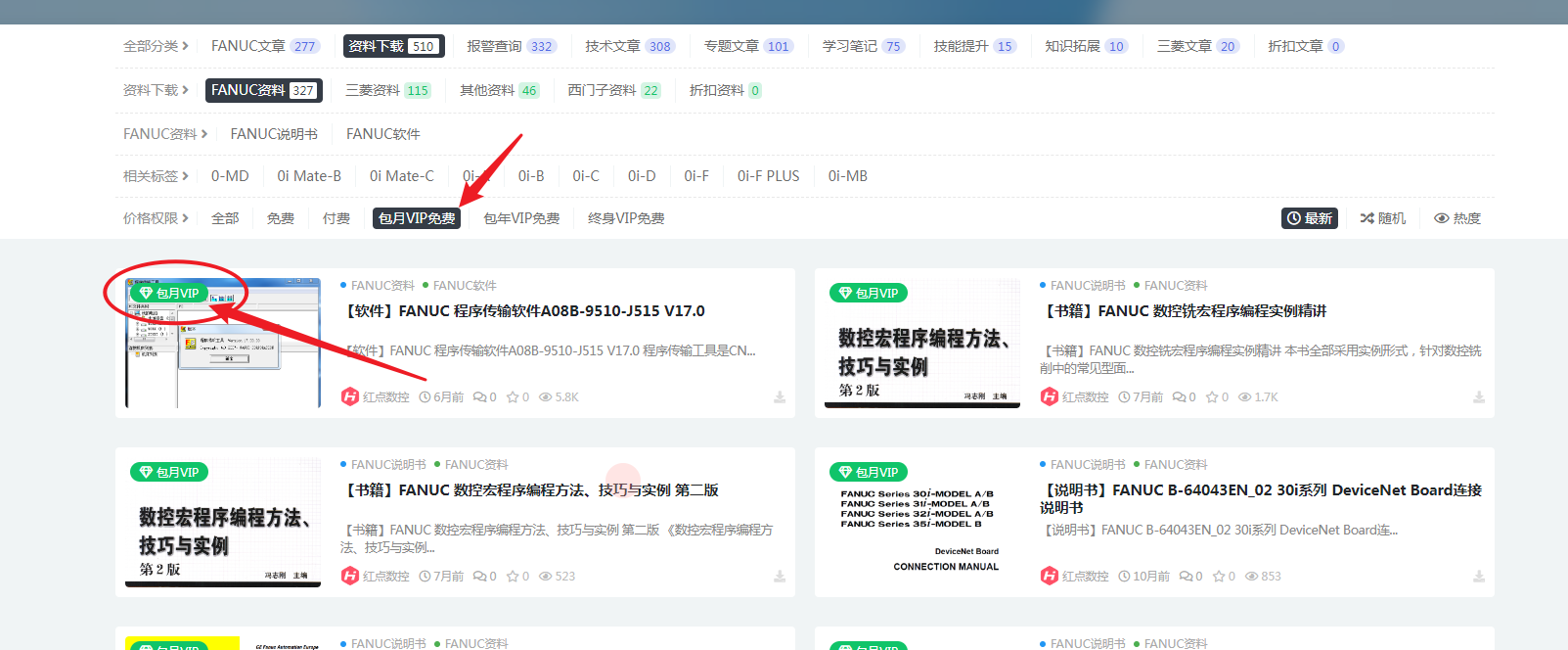Screen dimensions: 1568x650
Task: Open title FANUC 数控宏程序编程方法、技巧与实例 第二版
Action: click(529, 490)
